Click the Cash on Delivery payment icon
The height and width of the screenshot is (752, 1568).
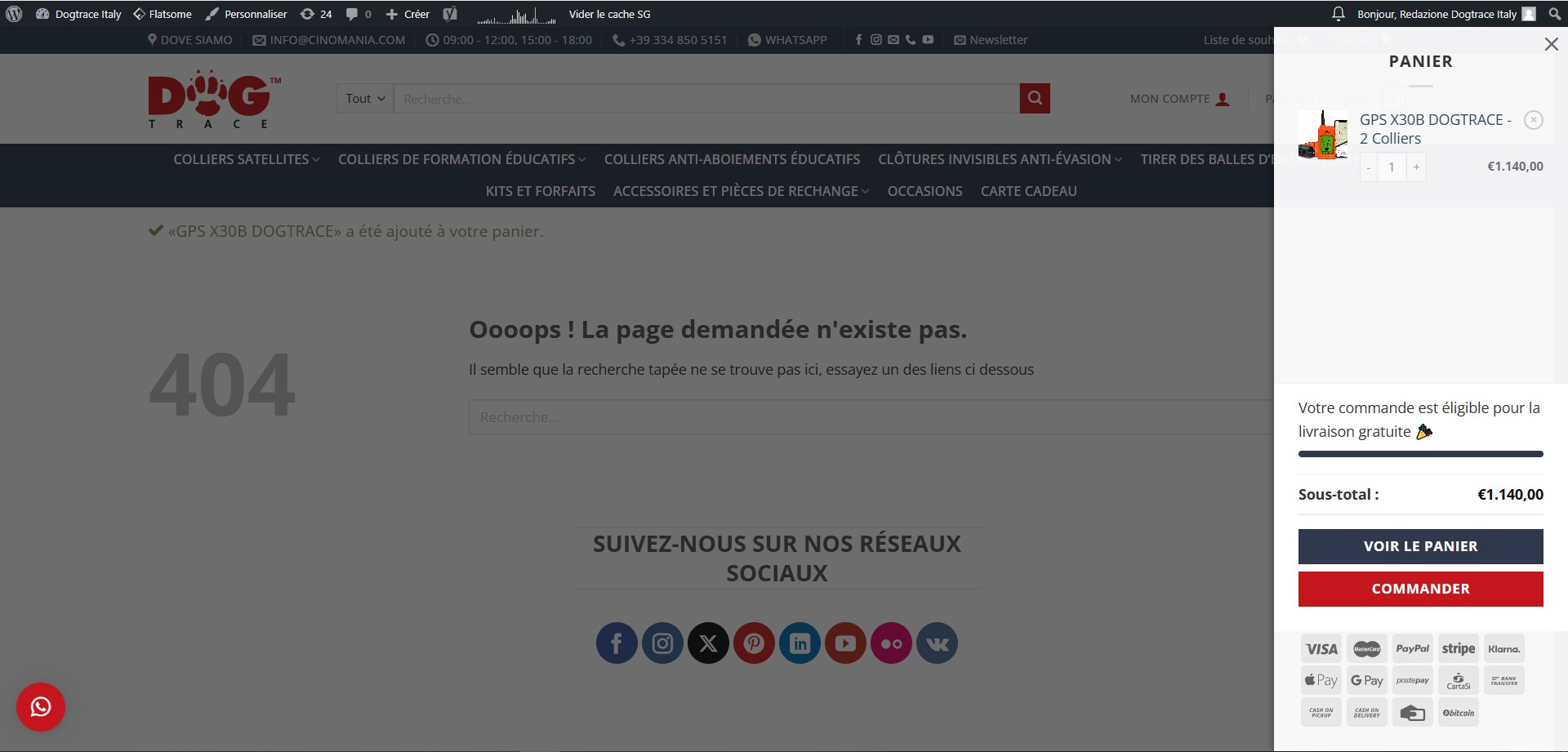click(1367, 712)
